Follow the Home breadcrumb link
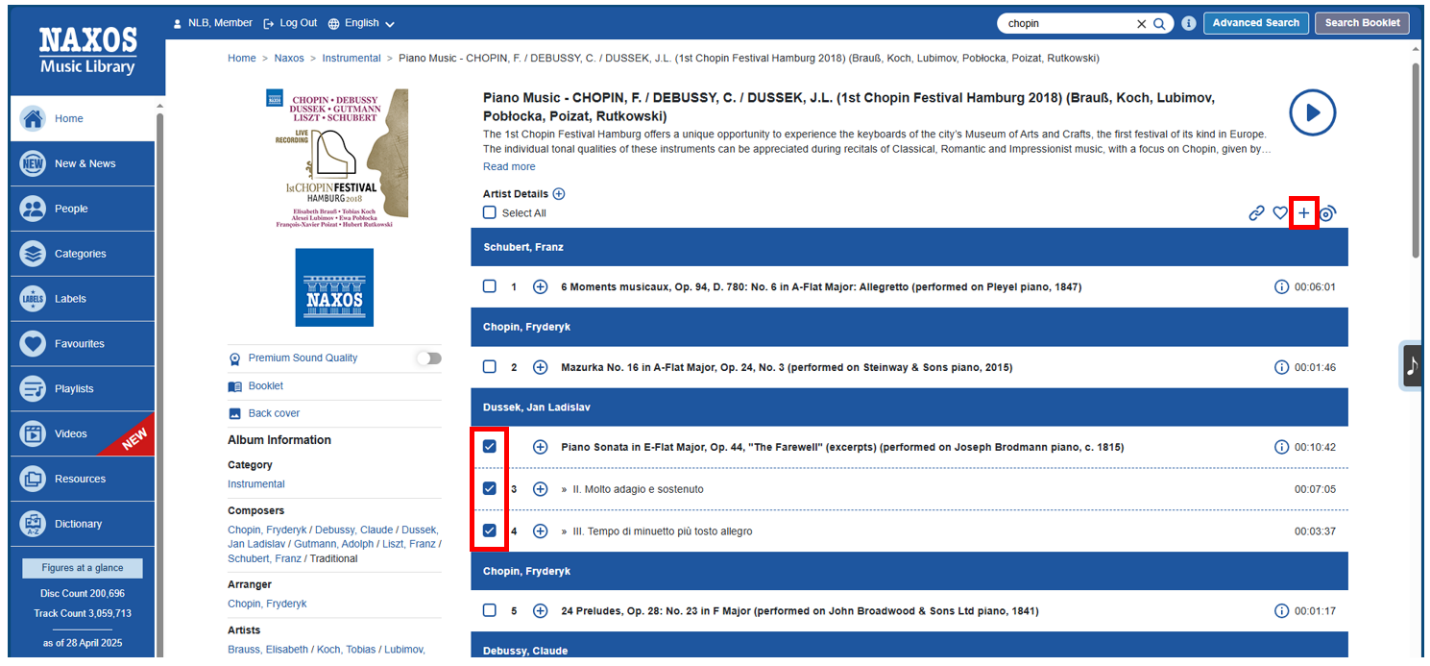The width and height of the screenshot is (1430, 666). click(x=242, y=58)
